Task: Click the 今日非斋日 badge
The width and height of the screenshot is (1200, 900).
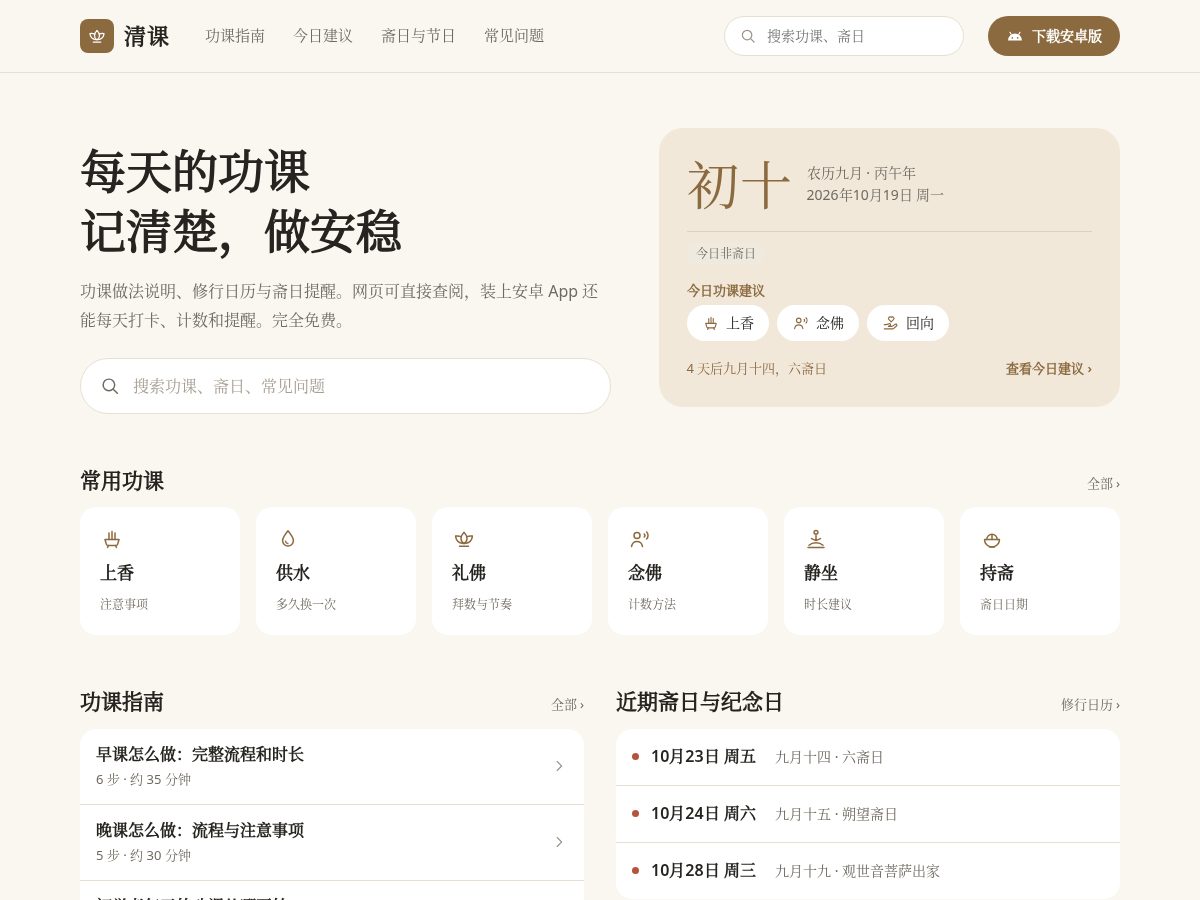Action: pos(726,253)
